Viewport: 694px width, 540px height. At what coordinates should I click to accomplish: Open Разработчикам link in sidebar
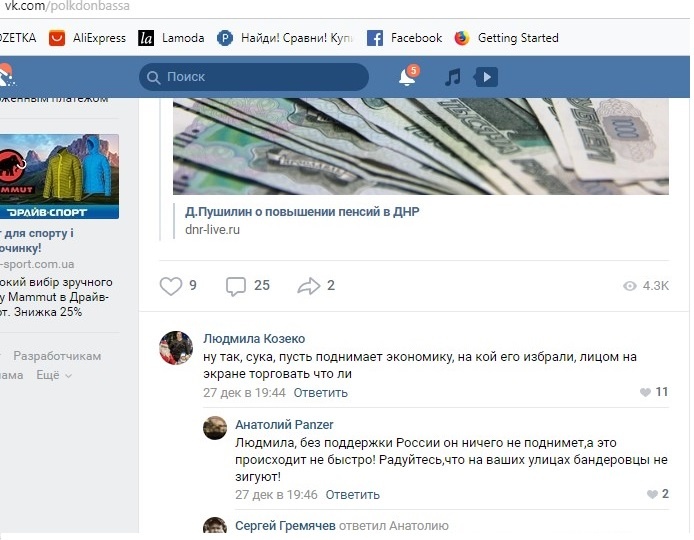(57, 356)
